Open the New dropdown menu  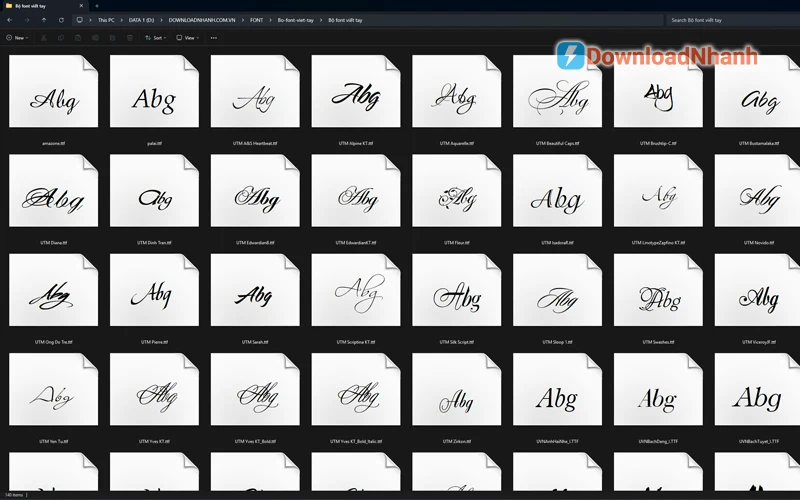tap(17, 38)
